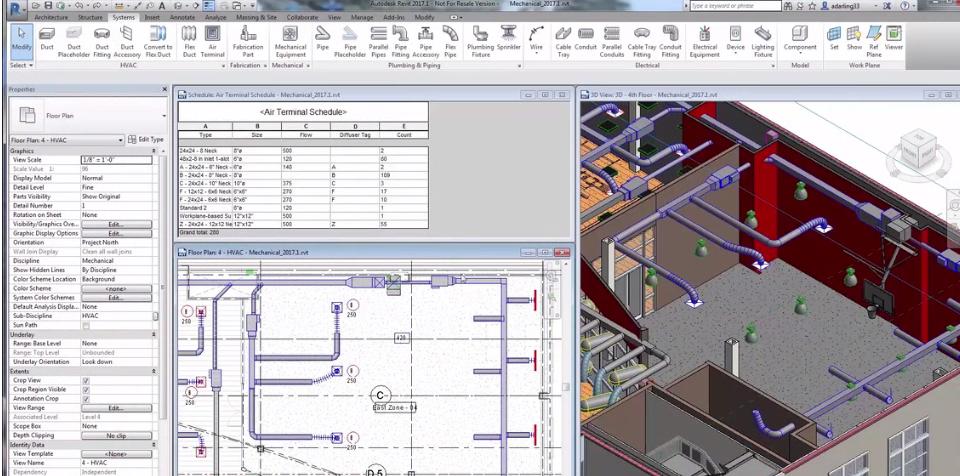Toggle the Annotation Crop checkbox

tap(86, 399)
